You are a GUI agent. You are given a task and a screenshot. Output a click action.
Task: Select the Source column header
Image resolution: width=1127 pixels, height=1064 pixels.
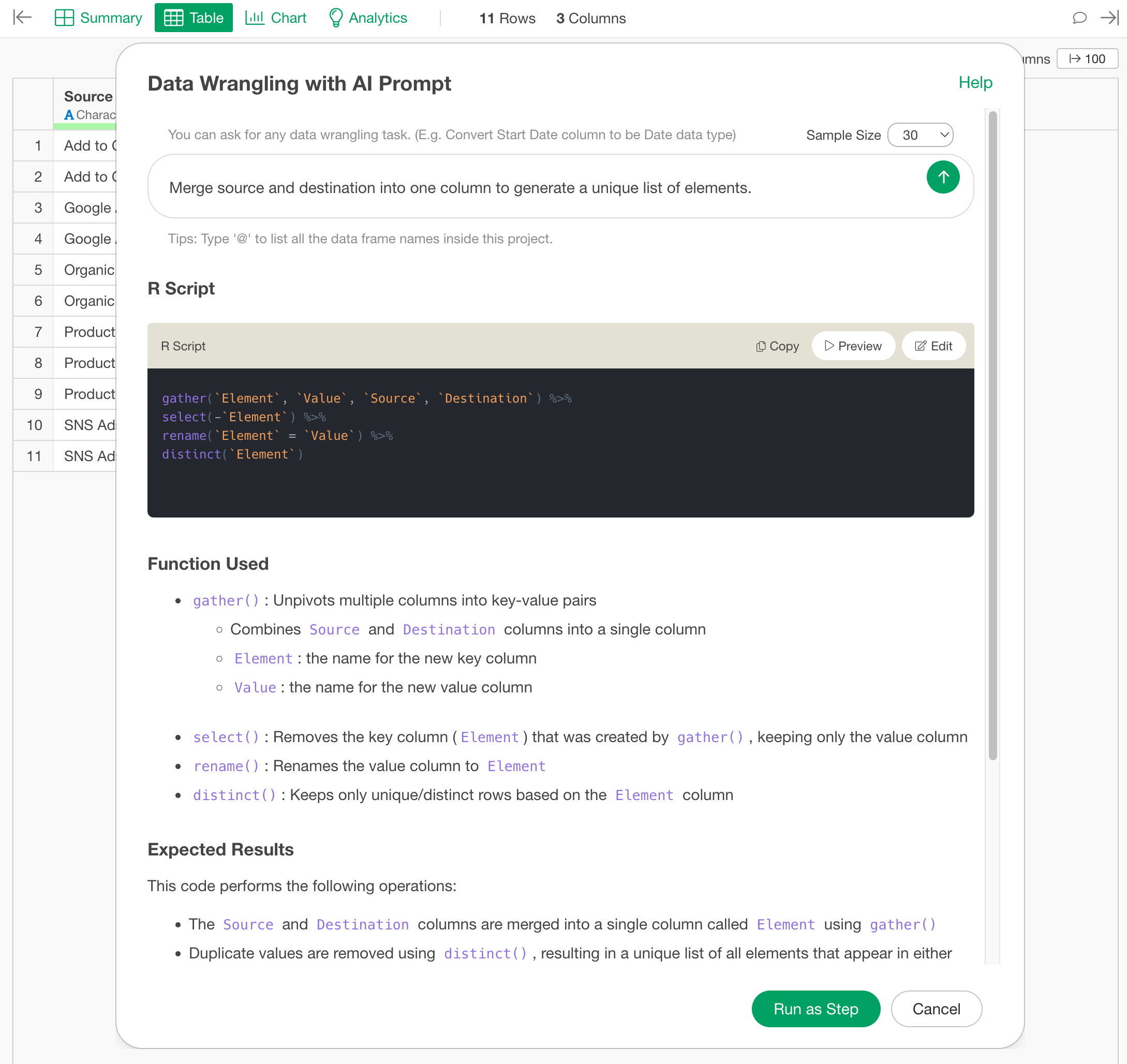click(88, 96)
